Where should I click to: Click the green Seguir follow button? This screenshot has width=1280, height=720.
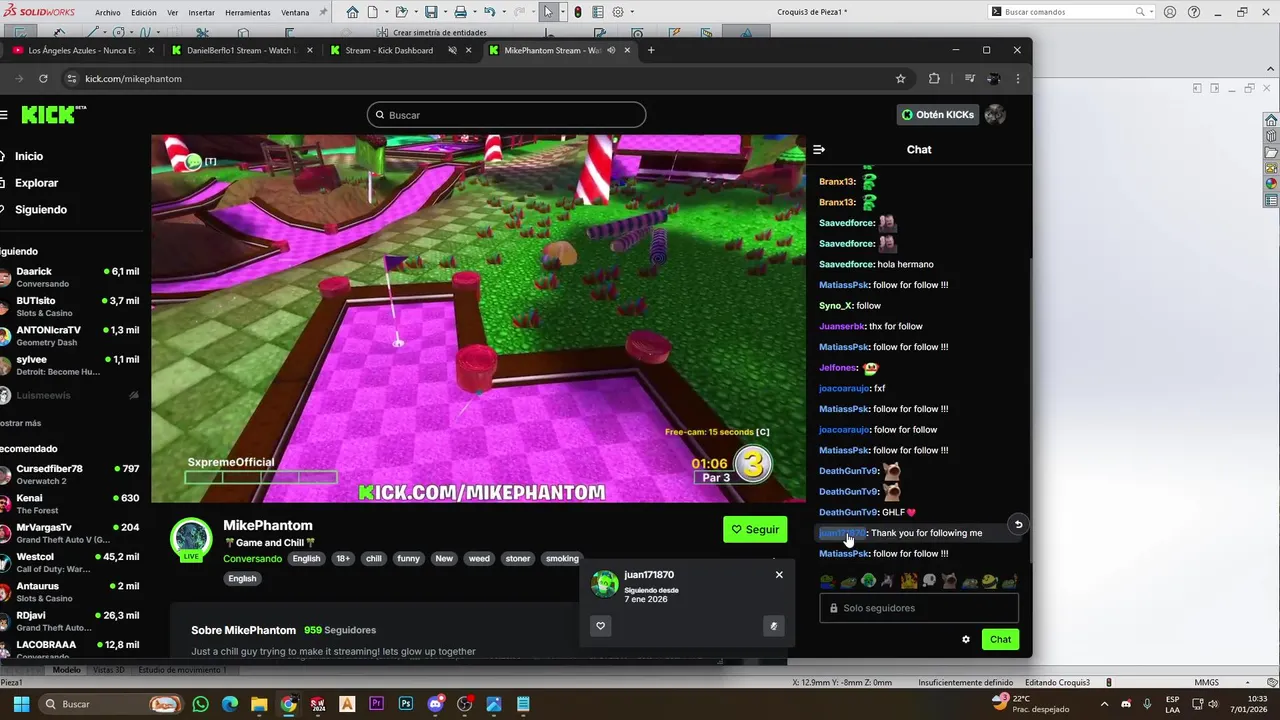pos(755,530)
